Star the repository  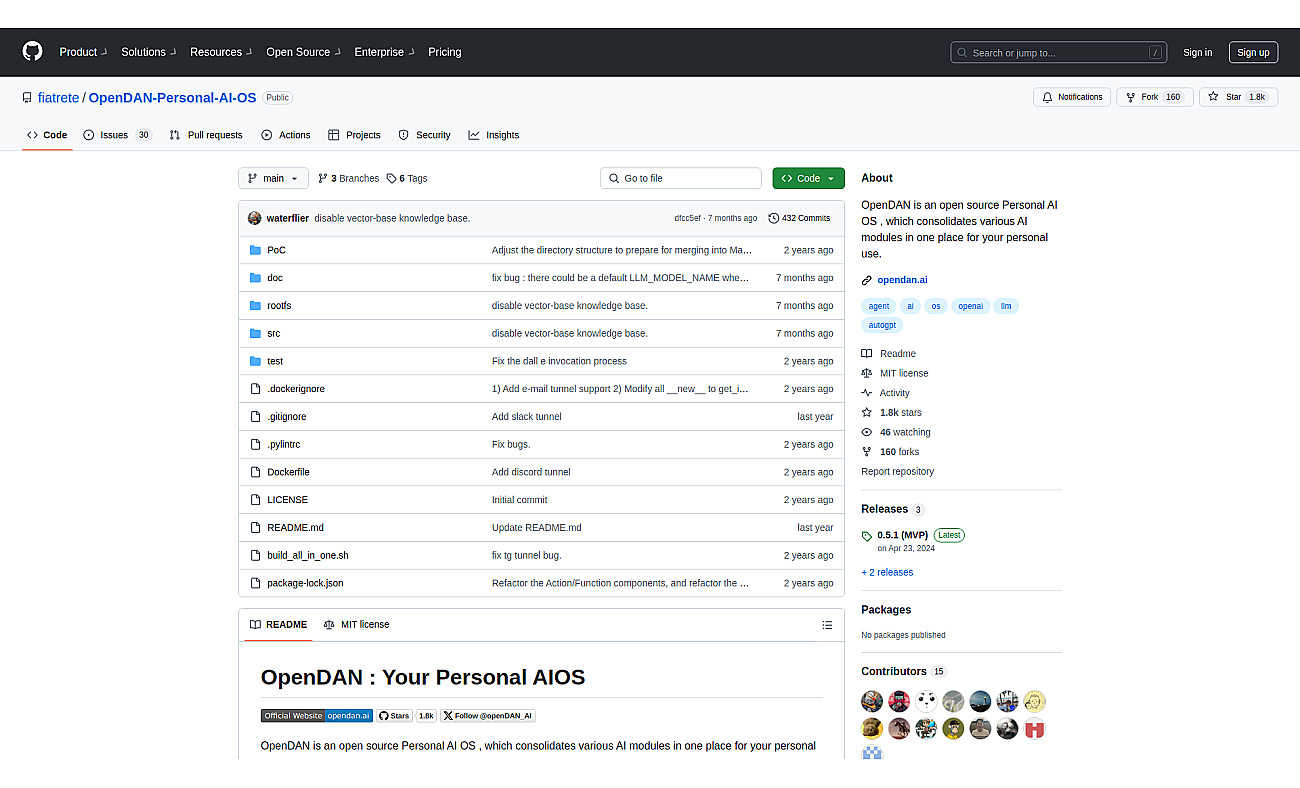coord(1238,97)
